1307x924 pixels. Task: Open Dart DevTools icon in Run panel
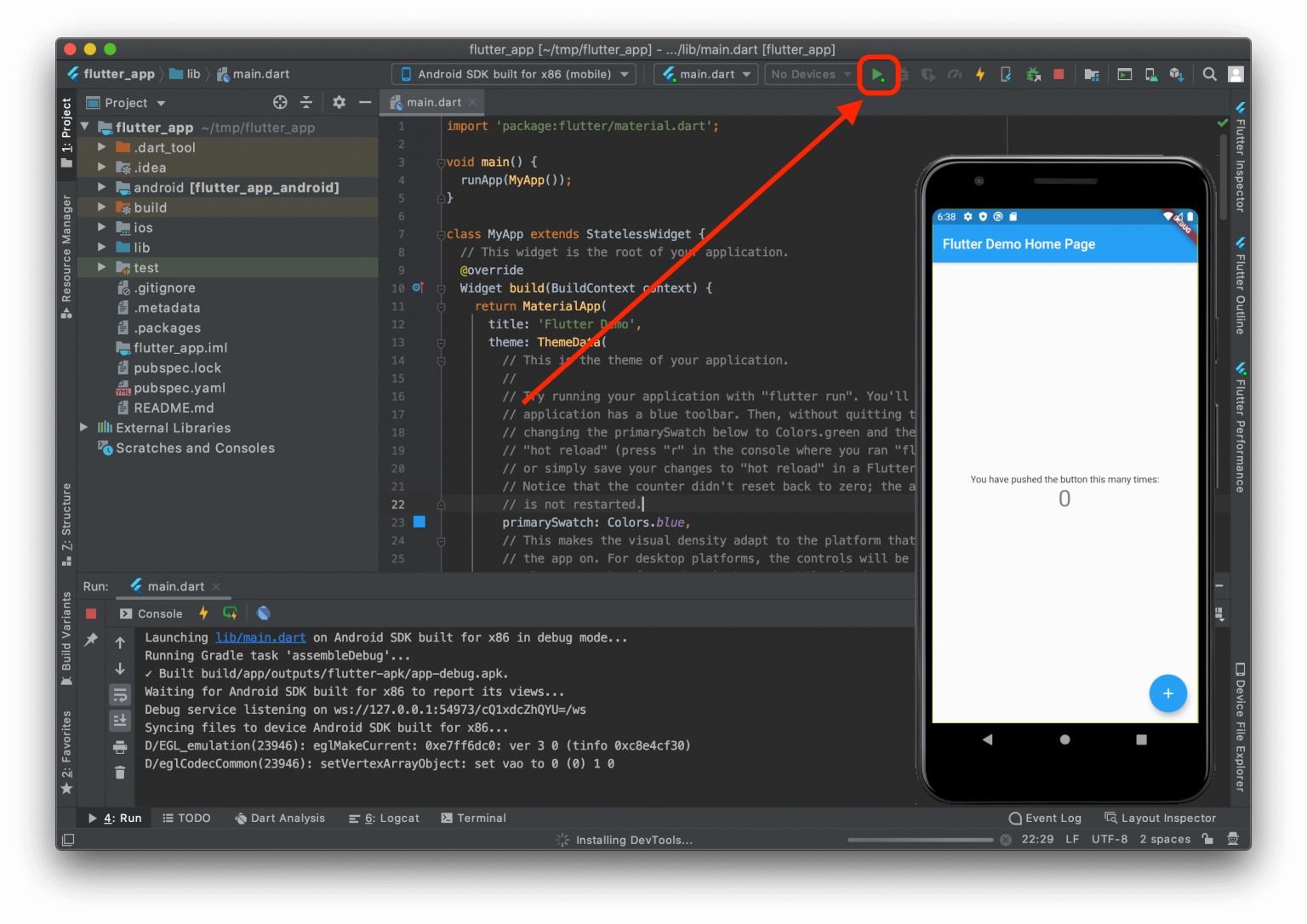(264, 613)
